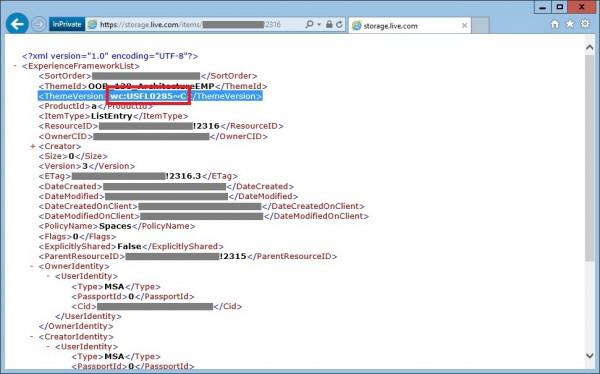The height and width of the screenshot is (374, 600).
Task: Collapse UserIdentity under OwnerIdentity
Action: pyautogui.click(x=48, y=276)
